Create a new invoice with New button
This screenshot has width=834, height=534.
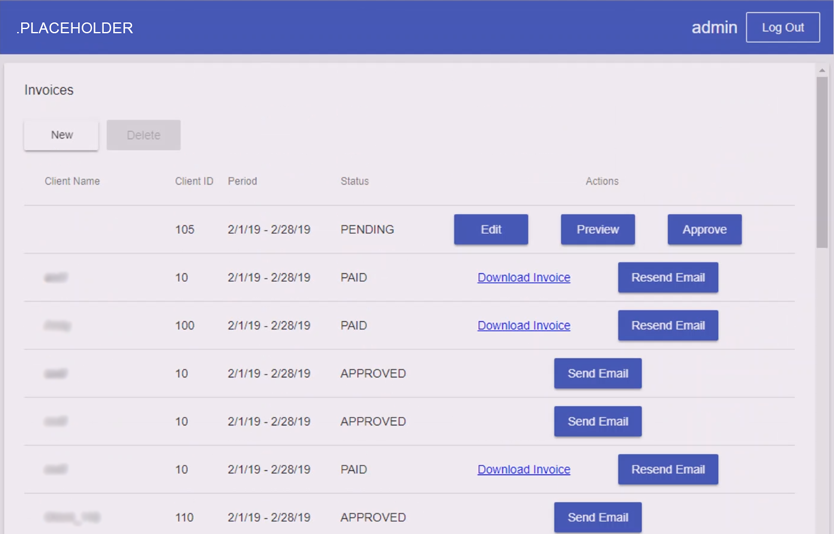[x=62, y=135]
